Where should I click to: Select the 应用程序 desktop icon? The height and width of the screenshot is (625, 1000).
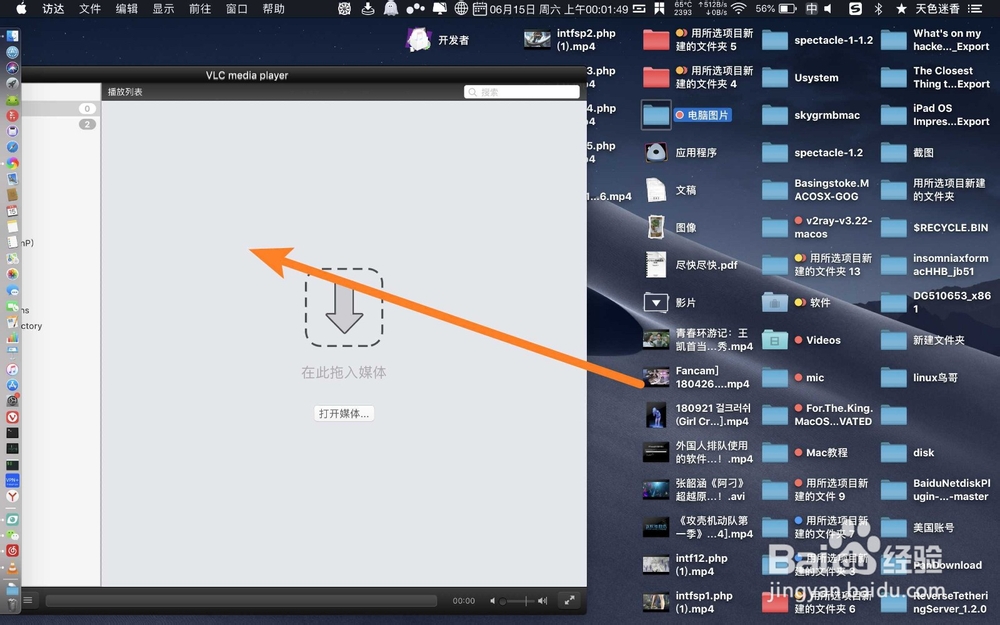(680, 152)
